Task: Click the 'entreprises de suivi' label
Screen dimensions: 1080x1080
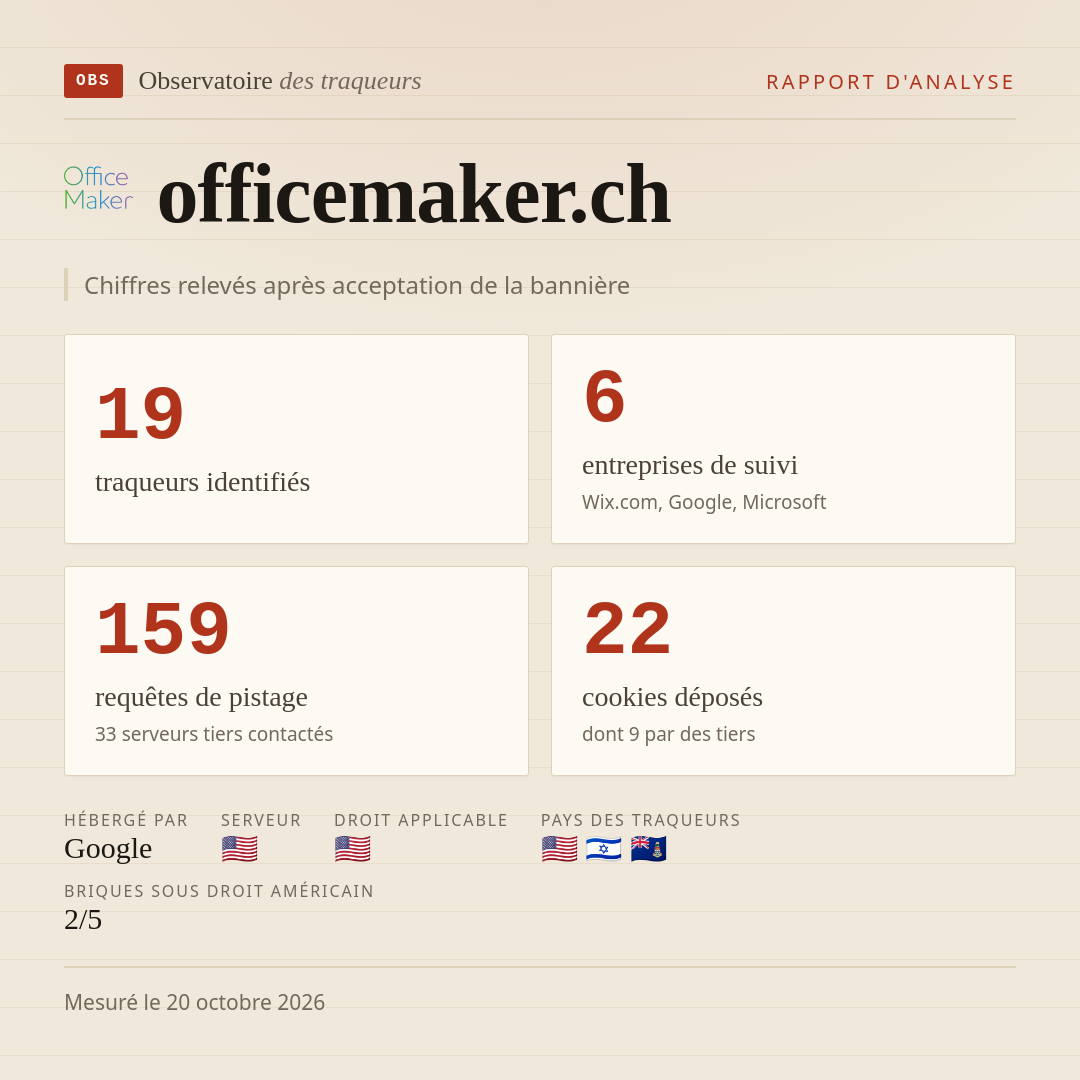Action: (689, 466)
